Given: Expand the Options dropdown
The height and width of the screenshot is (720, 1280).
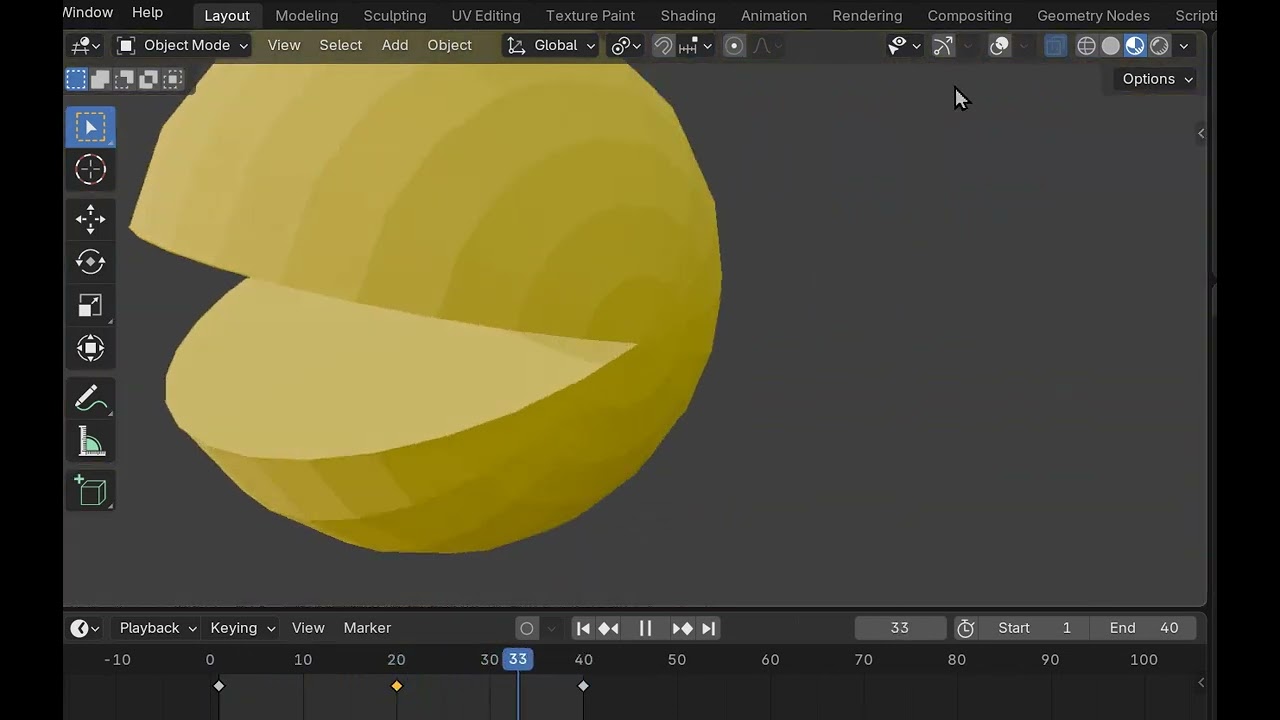Looking at the screenshot, I should coord(1157,79).
